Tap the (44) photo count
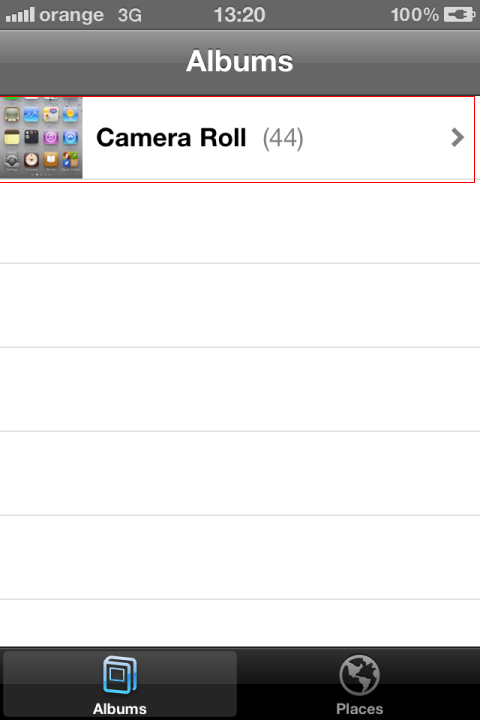480x720 pixels. 283,138
